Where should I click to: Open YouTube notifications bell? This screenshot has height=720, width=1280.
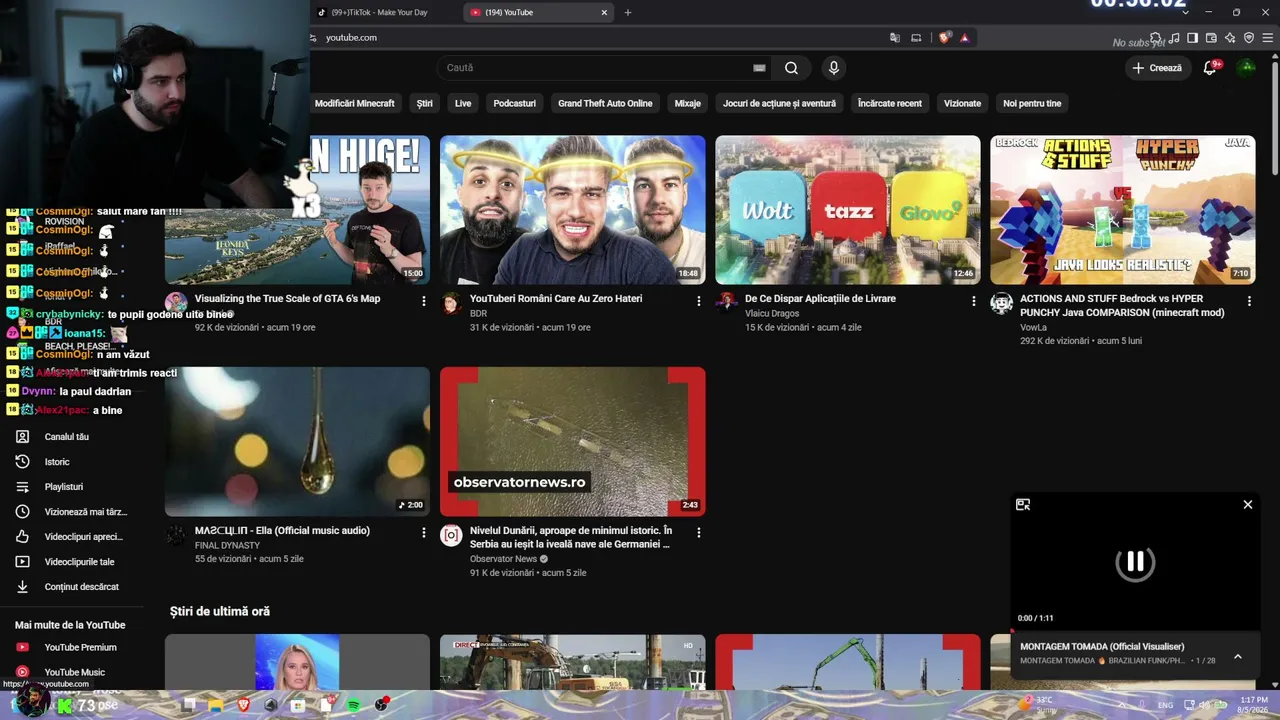[x=1210, y=68]
